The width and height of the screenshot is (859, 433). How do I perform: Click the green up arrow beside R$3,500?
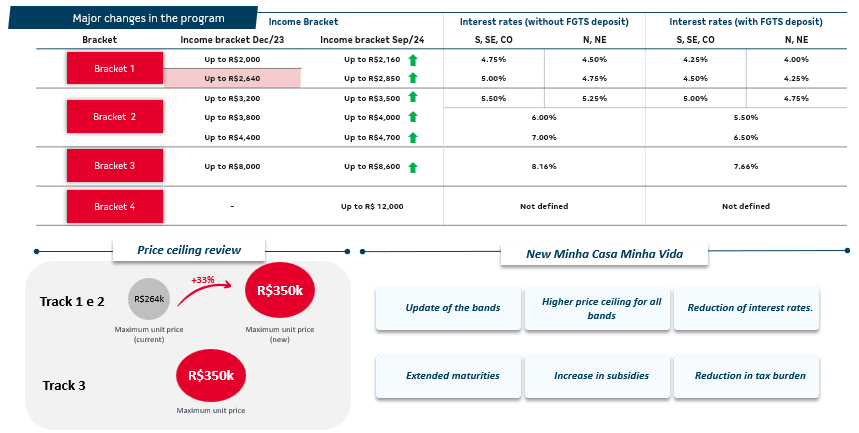click(x=413, y=97)
